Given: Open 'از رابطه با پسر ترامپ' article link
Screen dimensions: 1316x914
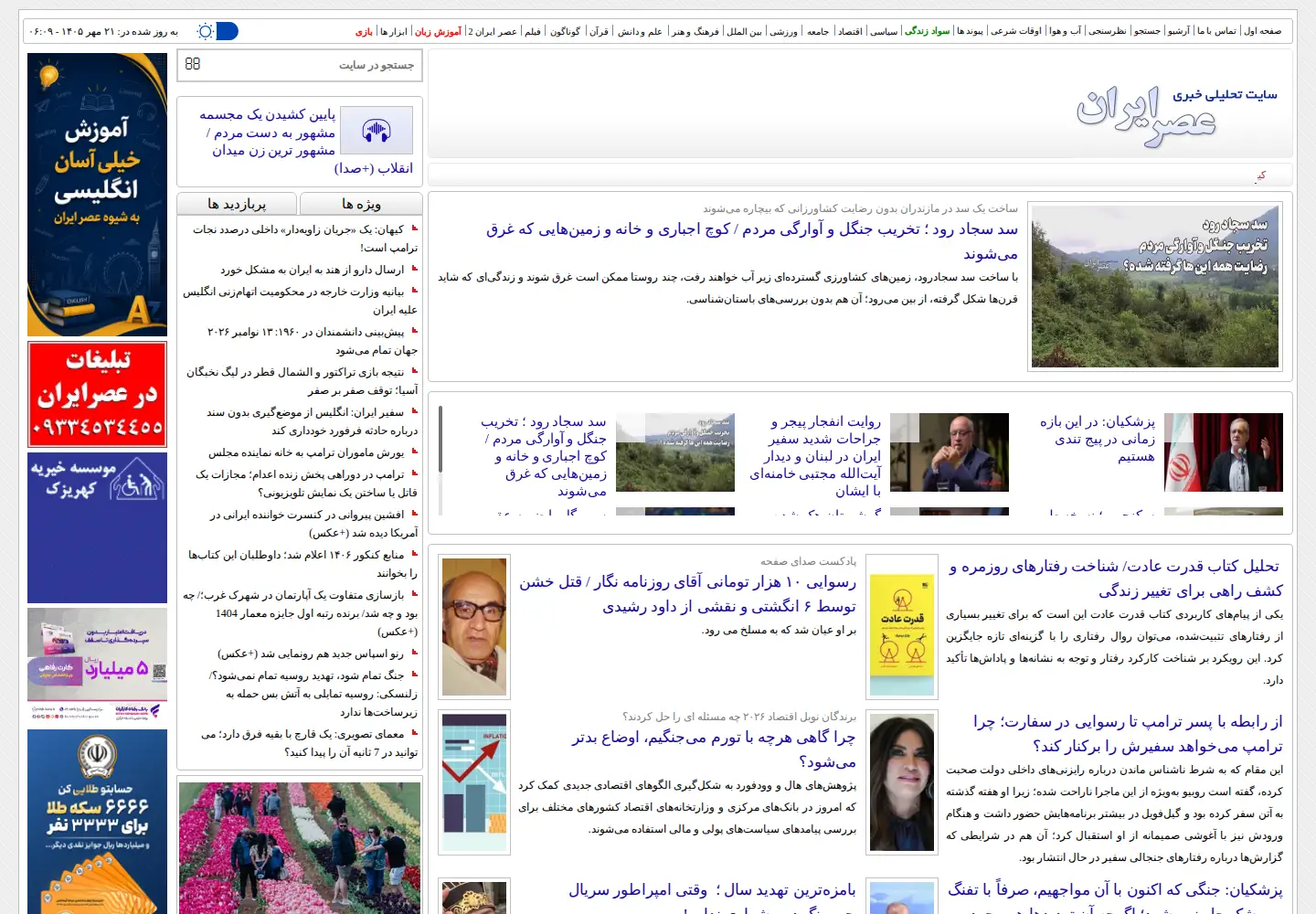Looking at the screenshot, I should [x=1128, y=734].
